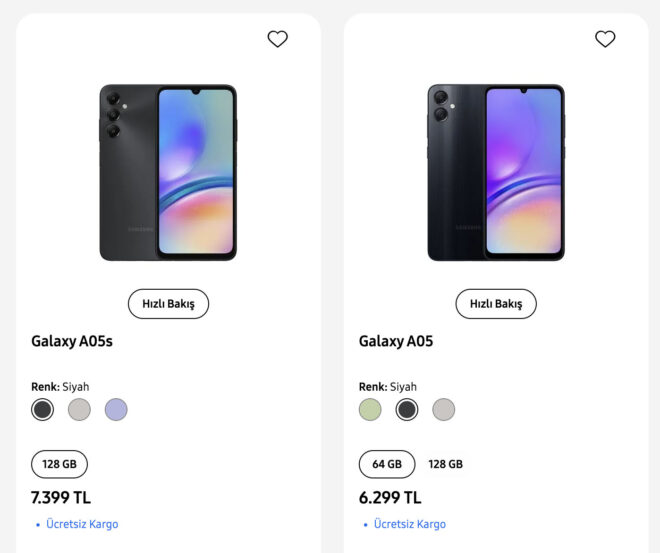Click Ücretsiz Kargo under Galaxy A05
660x553 pixels.
pyautogui.click(x=410, y=524)
